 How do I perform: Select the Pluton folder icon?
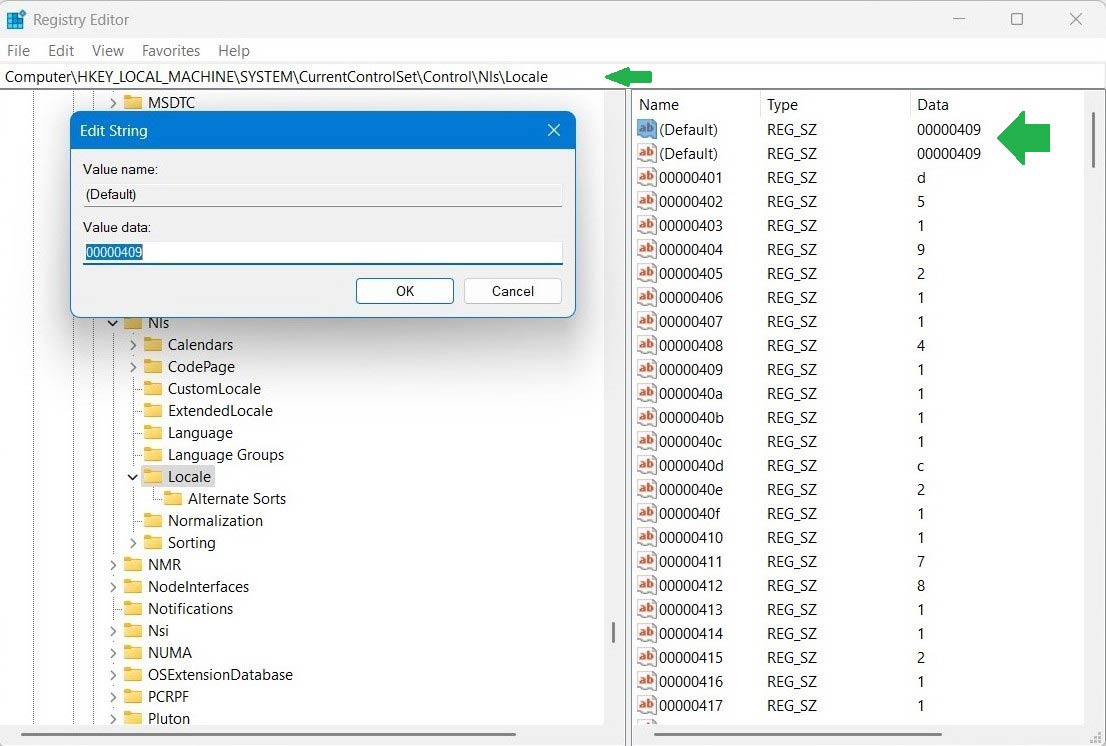133,719
